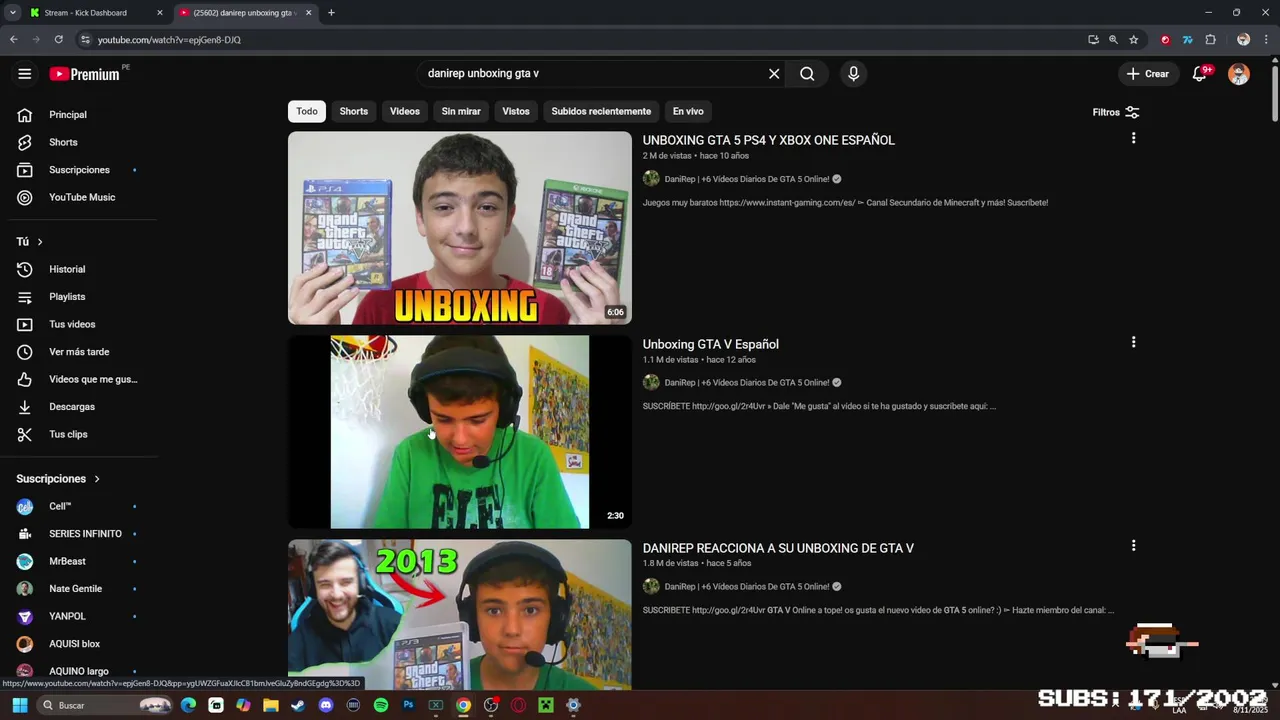The width and height of the screenshot is (1280, 720).
Task: Open options for Unboxing GTA V Español video
Action: tap(1133, 342)
